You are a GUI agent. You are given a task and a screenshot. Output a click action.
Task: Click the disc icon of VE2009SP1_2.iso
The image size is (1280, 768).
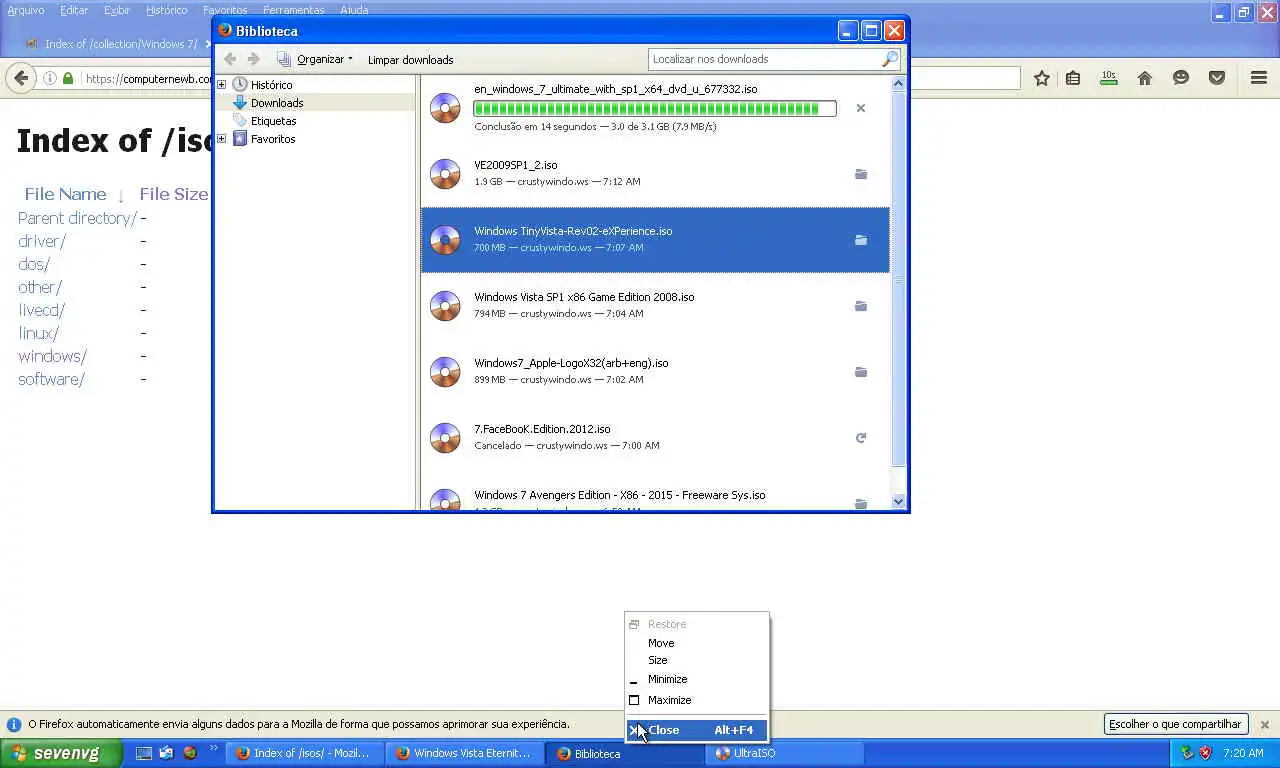click(445, 174)
